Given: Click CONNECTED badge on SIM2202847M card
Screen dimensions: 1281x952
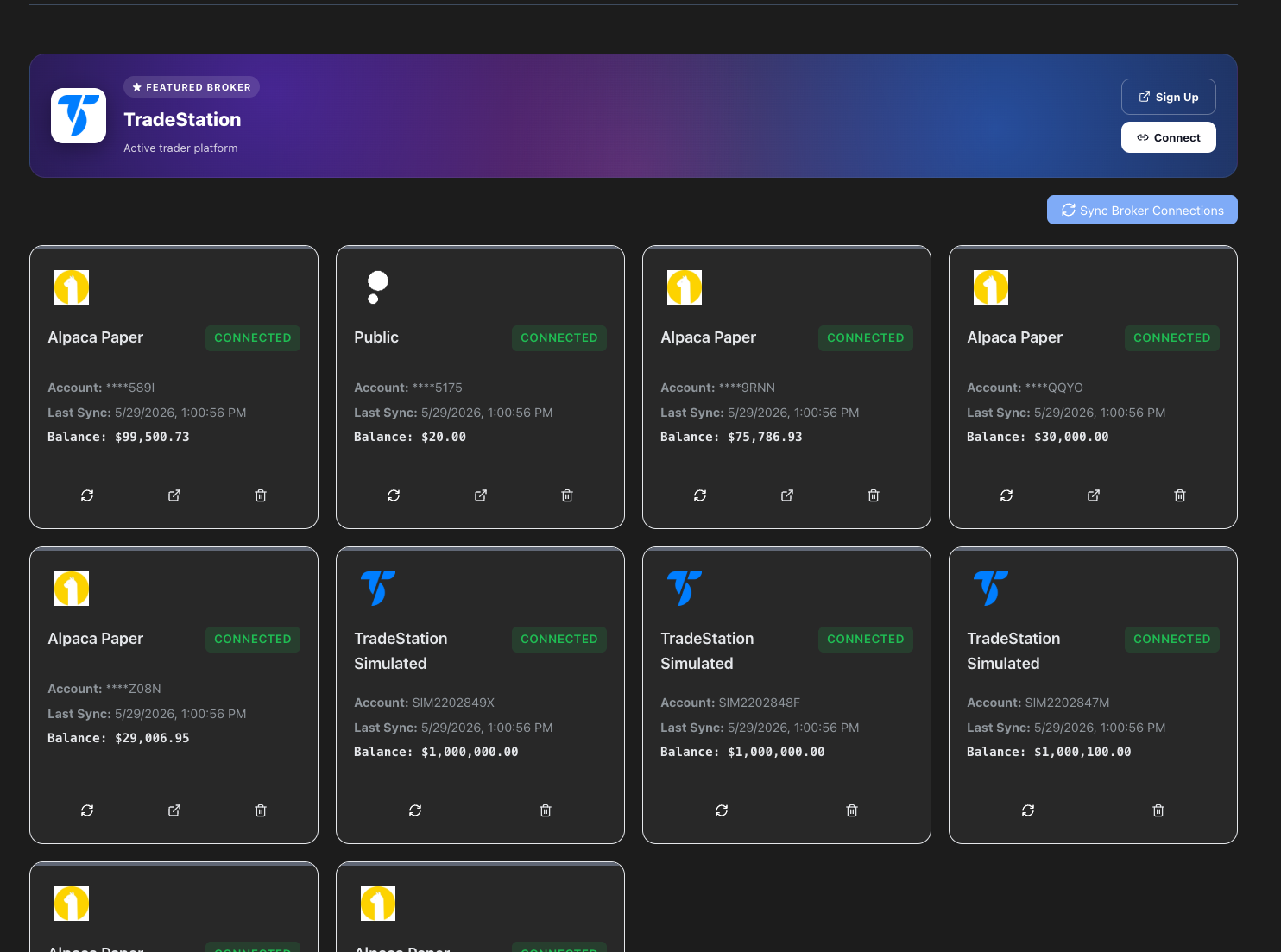Looking at the screenshot, I should (1172, 639).
